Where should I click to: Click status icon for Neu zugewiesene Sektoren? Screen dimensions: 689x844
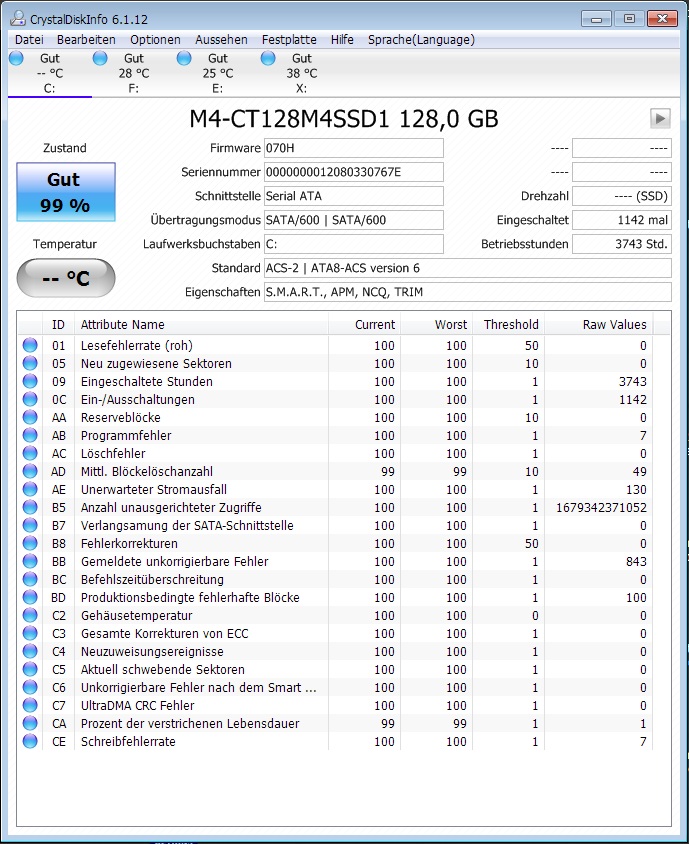(x=30, y=363)
